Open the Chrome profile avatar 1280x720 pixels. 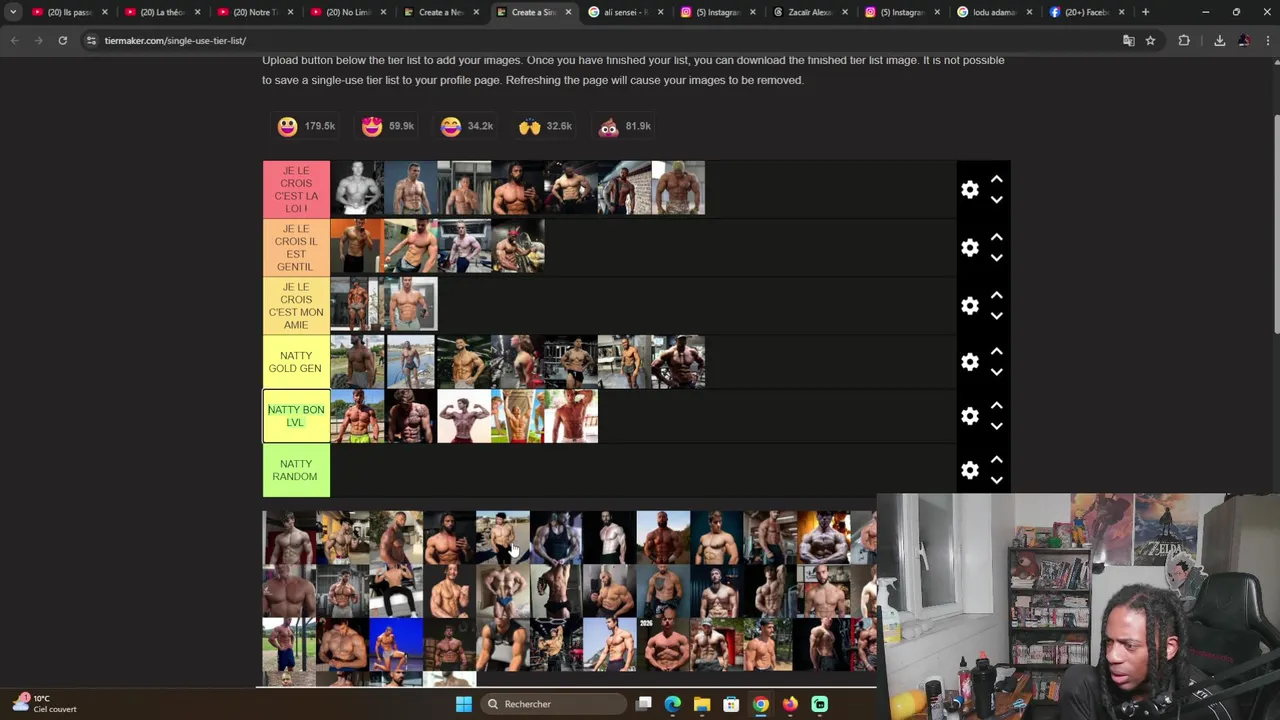point(1244,40)
